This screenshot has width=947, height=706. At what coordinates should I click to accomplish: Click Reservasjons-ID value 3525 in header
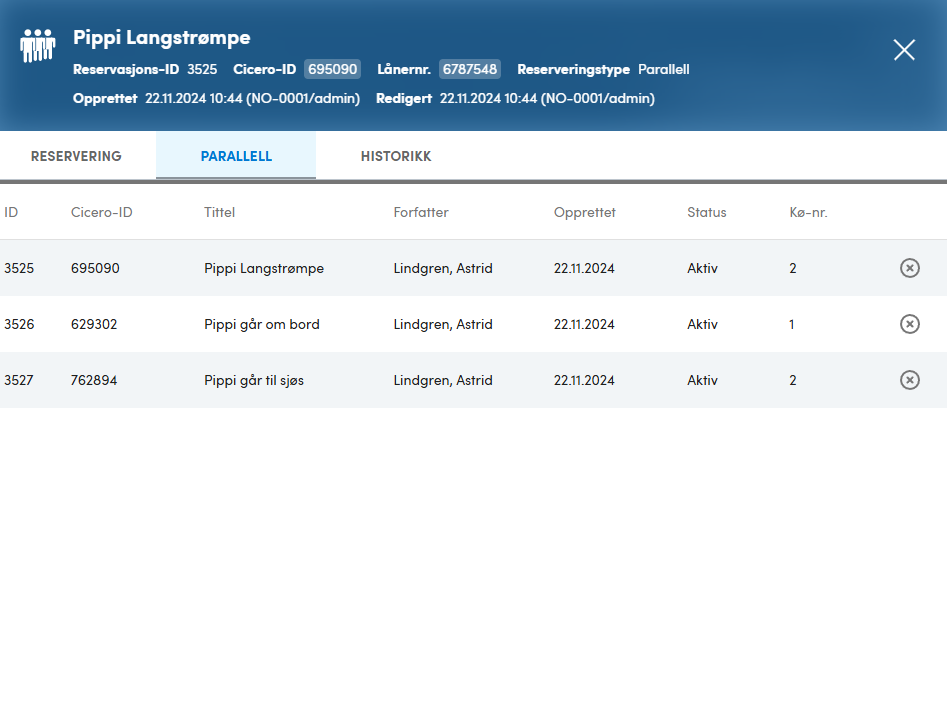(x=202, y=69)
